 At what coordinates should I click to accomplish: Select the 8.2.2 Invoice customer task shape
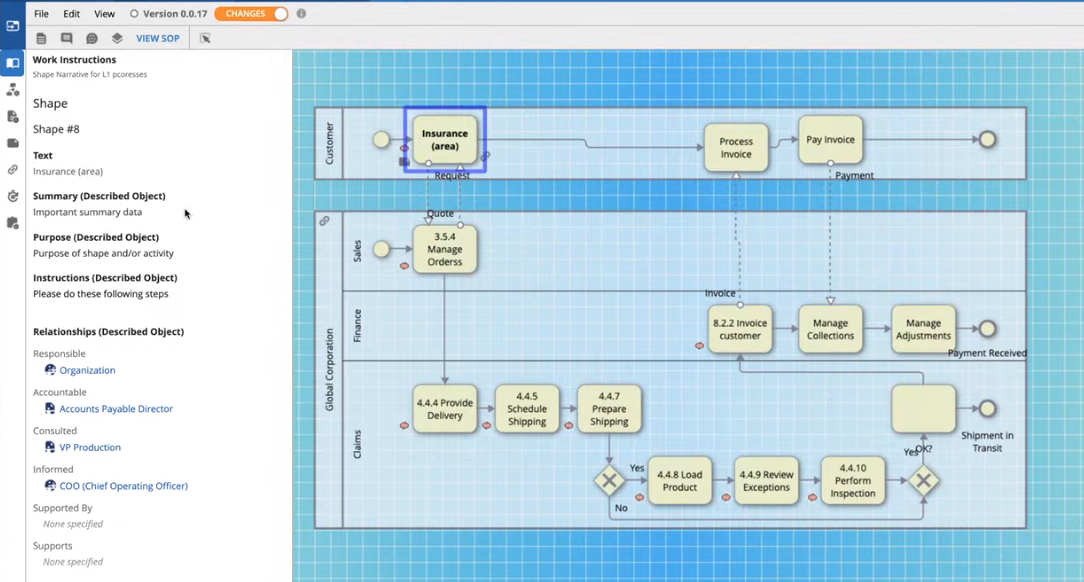point(740,329)
